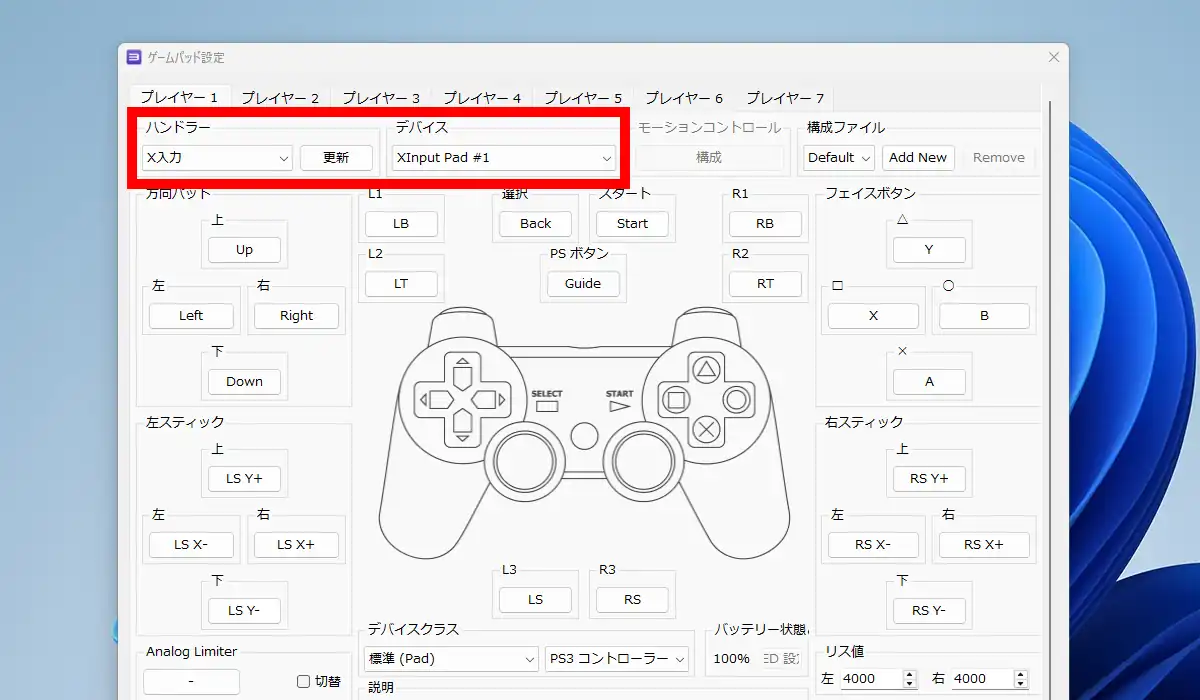Switch to the プレイヤー 2 tab

coord(280,98)
